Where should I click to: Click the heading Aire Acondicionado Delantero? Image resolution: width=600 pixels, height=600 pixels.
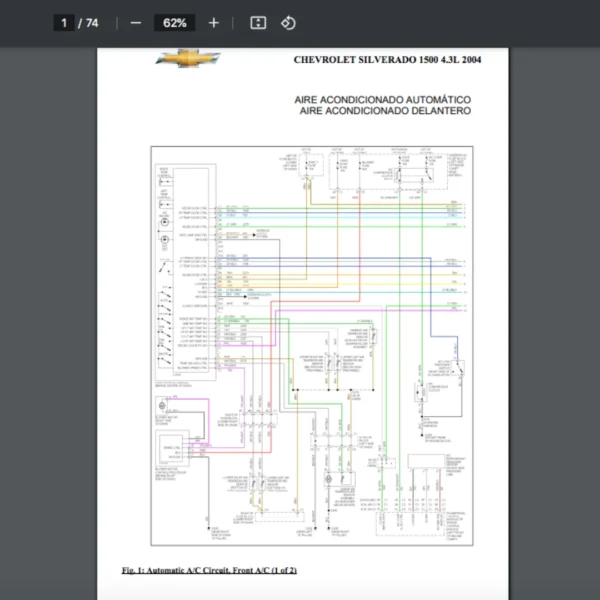point(384,111)
